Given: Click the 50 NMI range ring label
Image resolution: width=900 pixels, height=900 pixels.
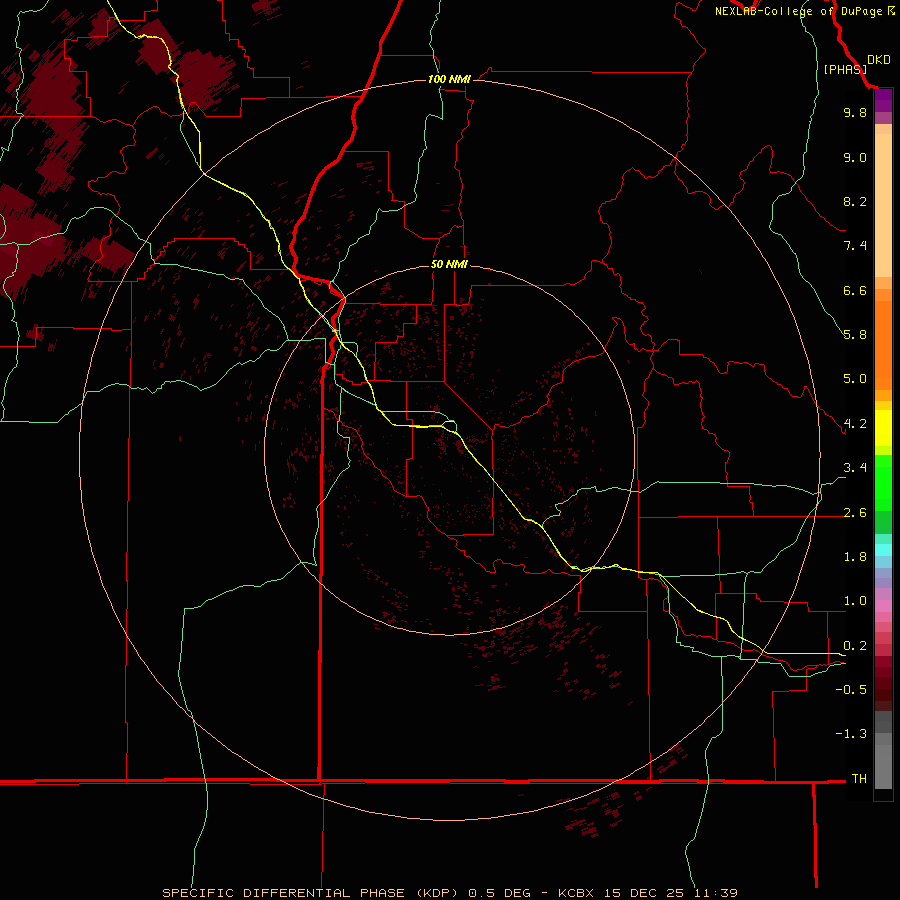Looking at the screenshot, I should 449,264.
